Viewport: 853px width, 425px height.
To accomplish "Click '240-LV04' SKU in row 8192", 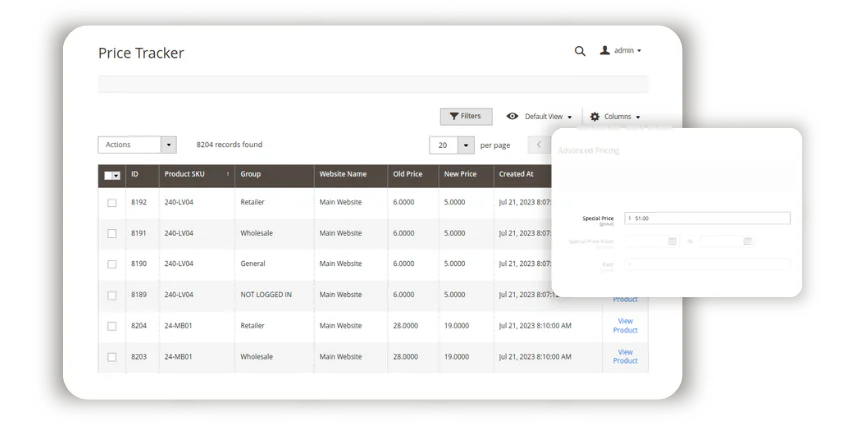I will [x=179, y=202].
